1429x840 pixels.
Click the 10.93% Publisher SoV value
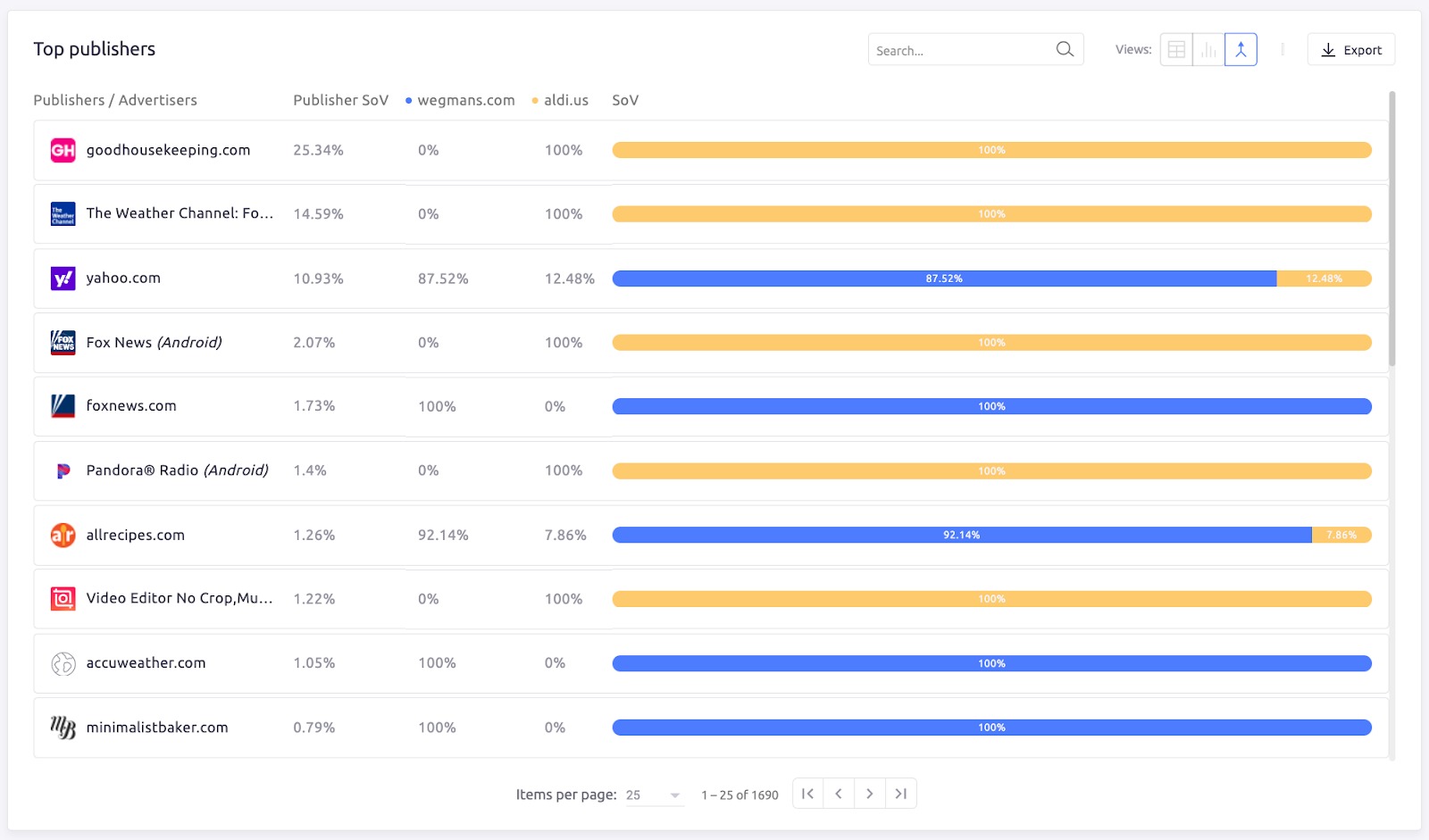click(x=318, y=279)
